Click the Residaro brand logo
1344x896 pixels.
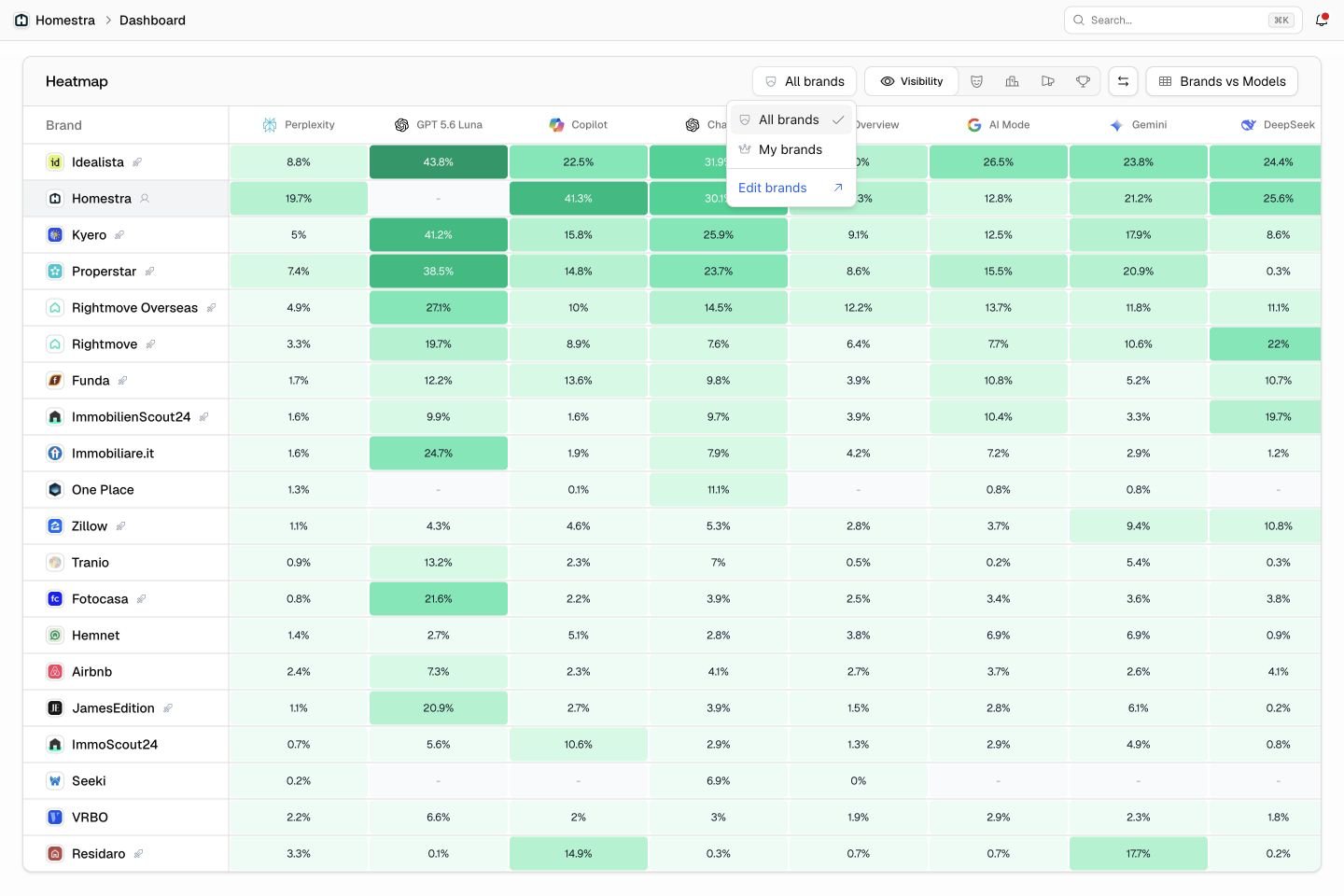55,854
